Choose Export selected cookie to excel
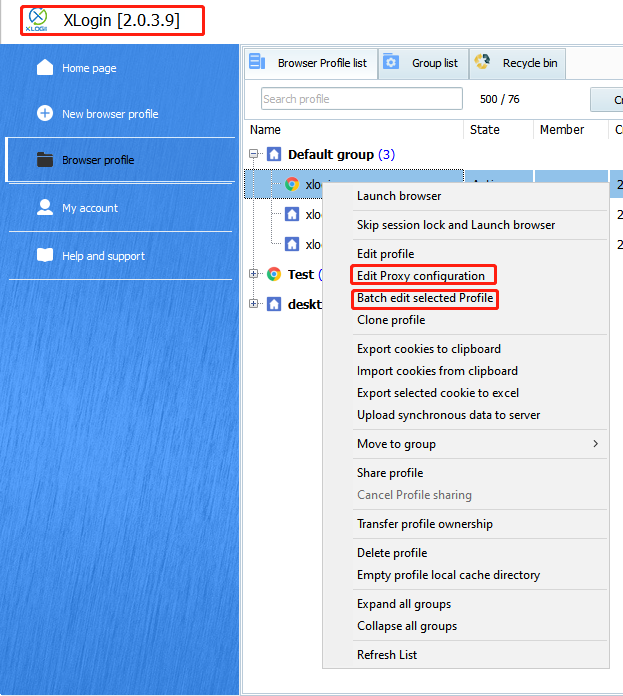The width and height of the screenshot is (623, 696). click(x=438, y=393)
